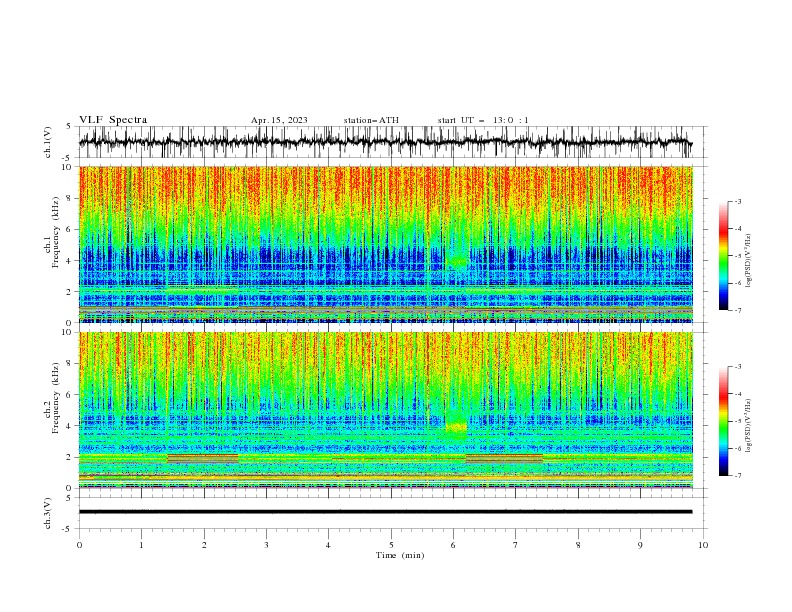
Task: Click the ch.1 voltage waveform trace
Action: pyautogui.click(x=385, y=142)
